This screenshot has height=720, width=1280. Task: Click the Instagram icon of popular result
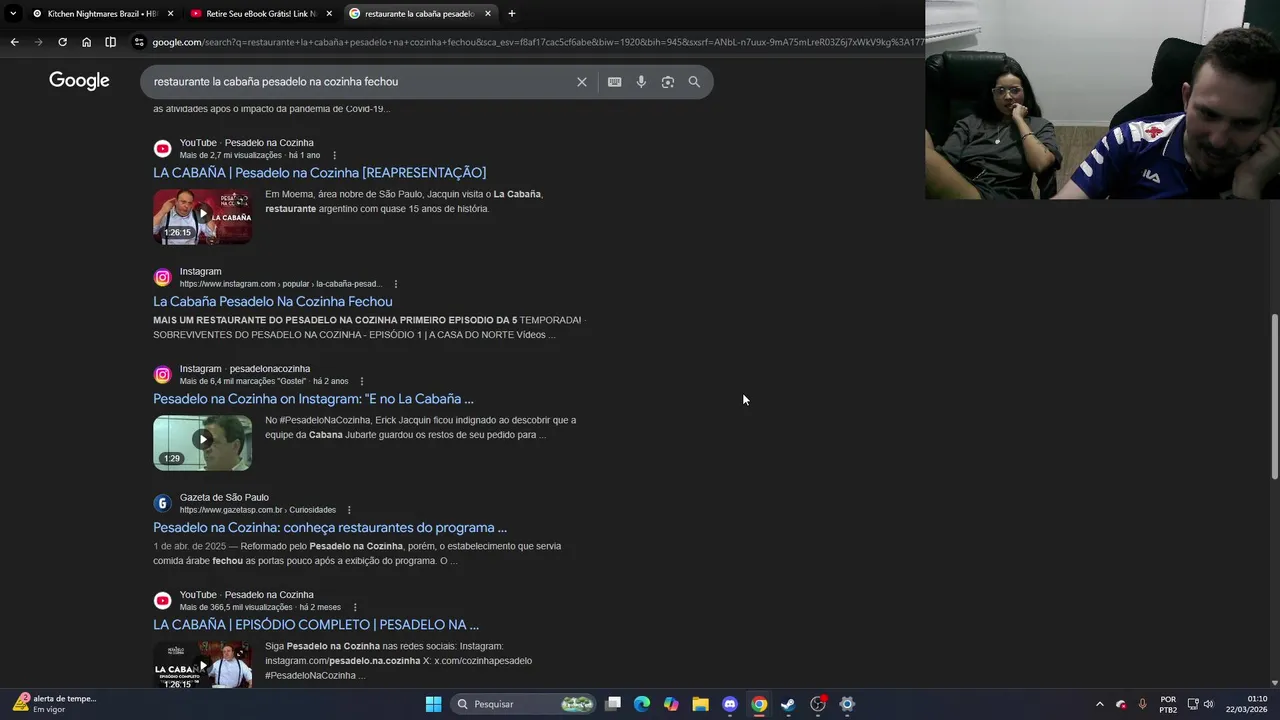pos(162,278)
